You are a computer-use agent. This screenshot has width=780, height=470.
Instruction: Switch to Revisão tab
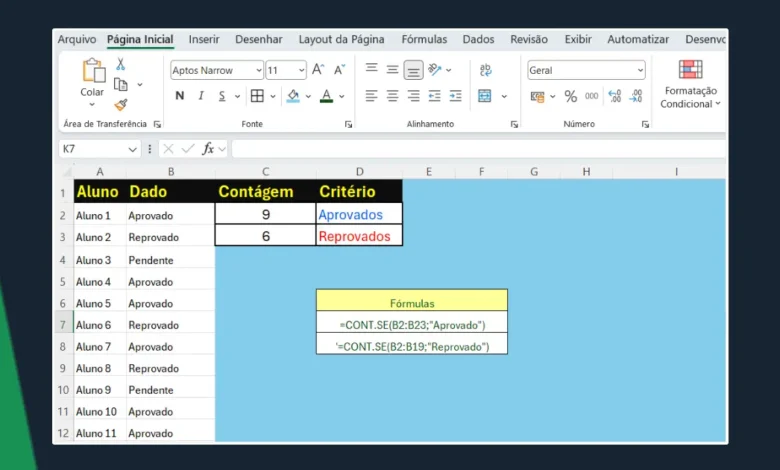(x=529, y=39)
